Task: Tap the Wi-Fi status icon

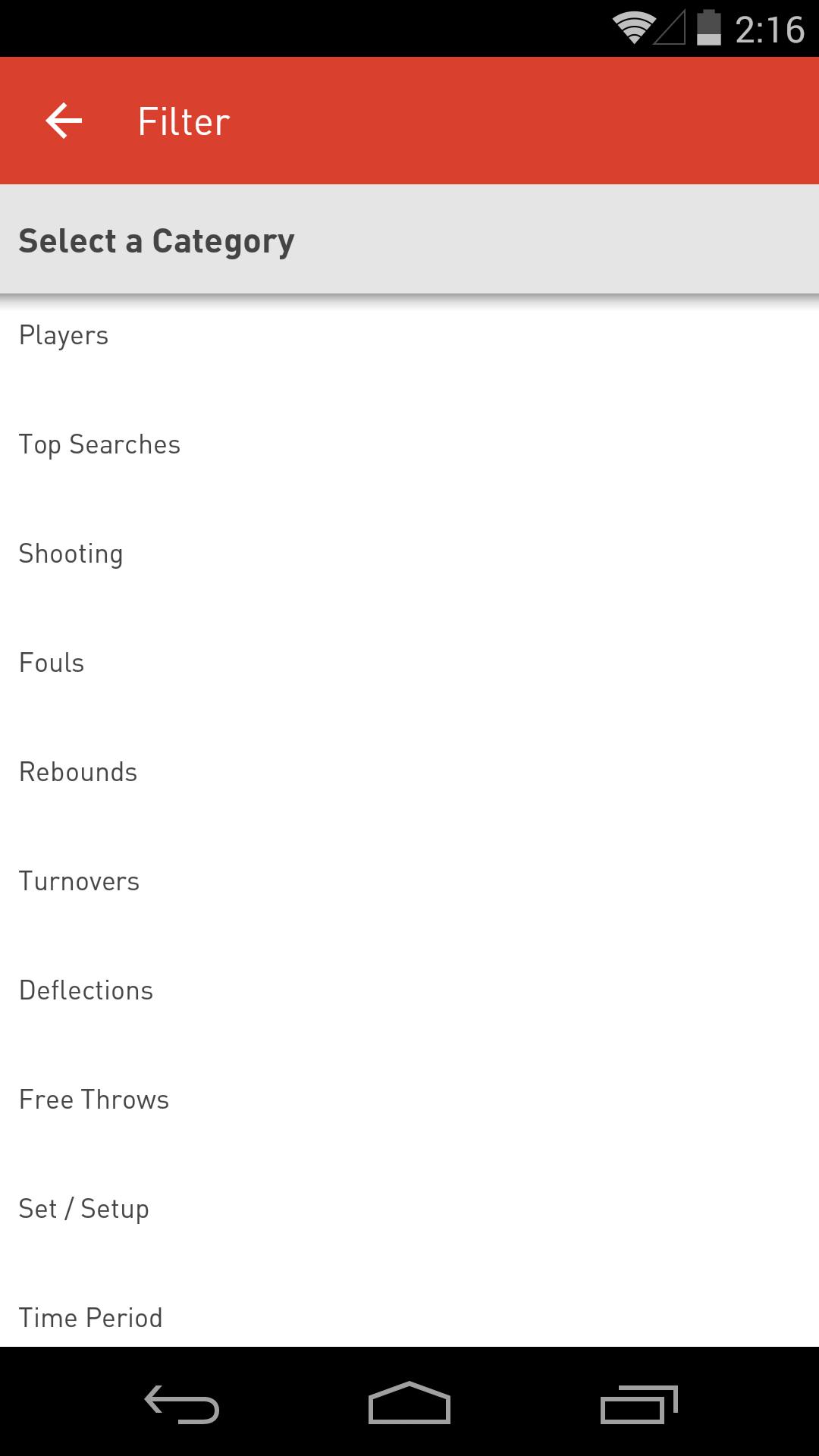Action: click(x=633, y=29)
